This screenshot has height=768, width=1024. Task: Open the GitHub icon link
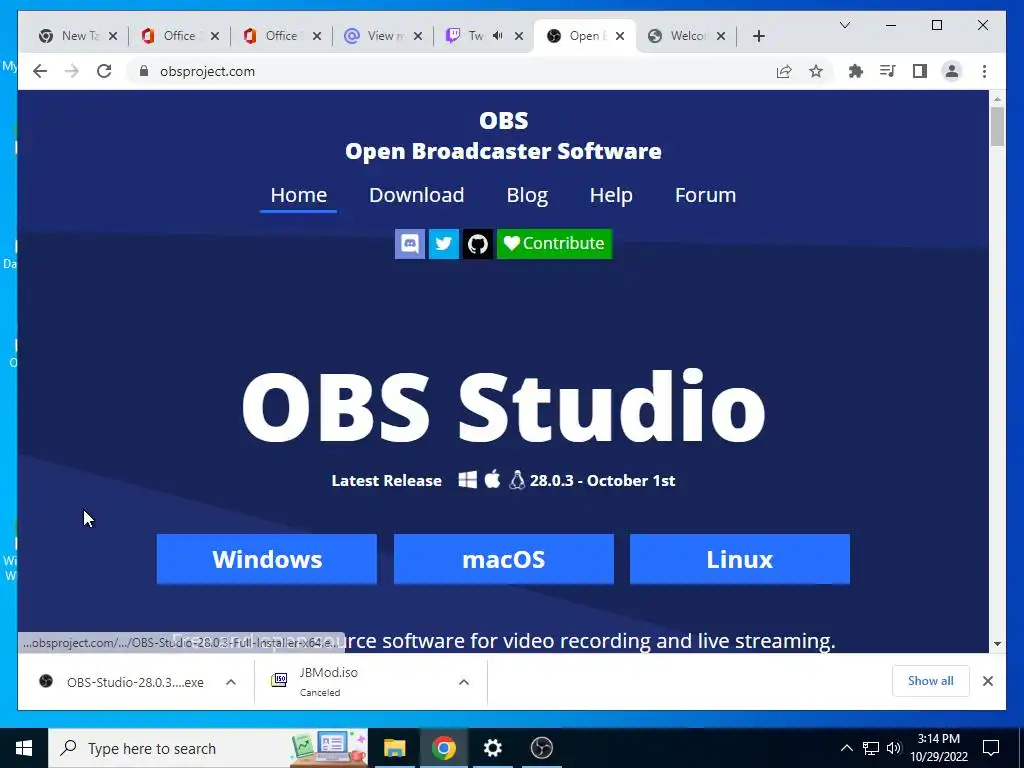click(477, 244)
